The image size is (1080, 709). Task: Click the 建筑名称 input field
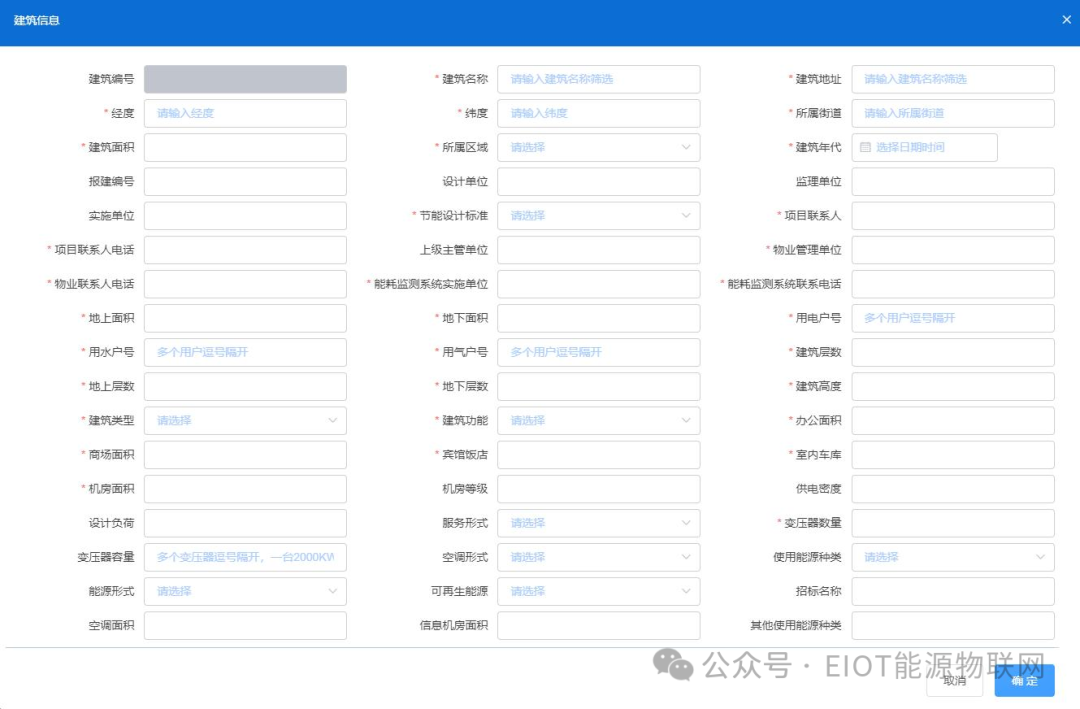(598, 79)
